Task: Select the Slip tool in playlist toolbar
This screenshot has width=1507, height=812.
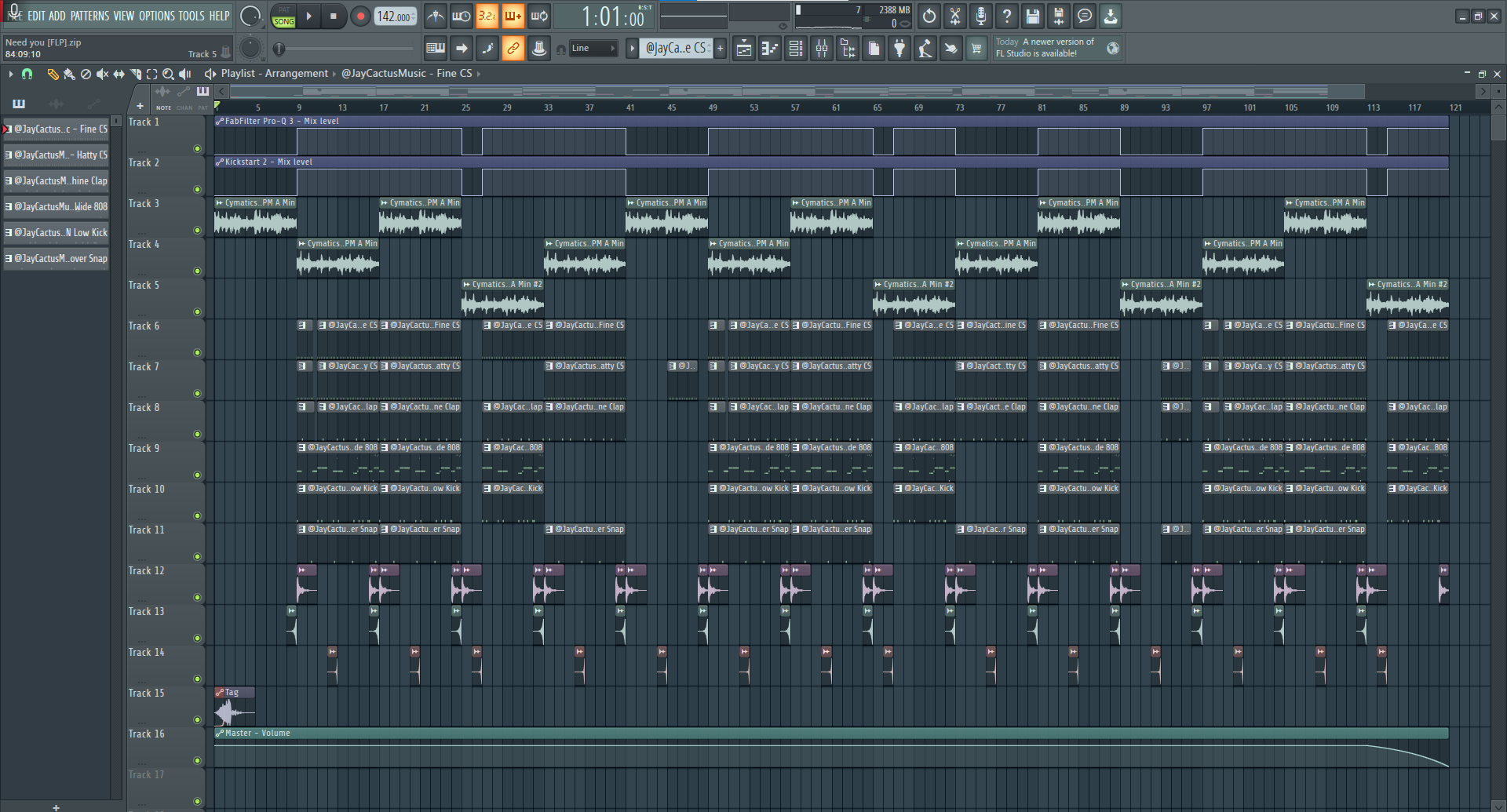Action: click(119, 74)
